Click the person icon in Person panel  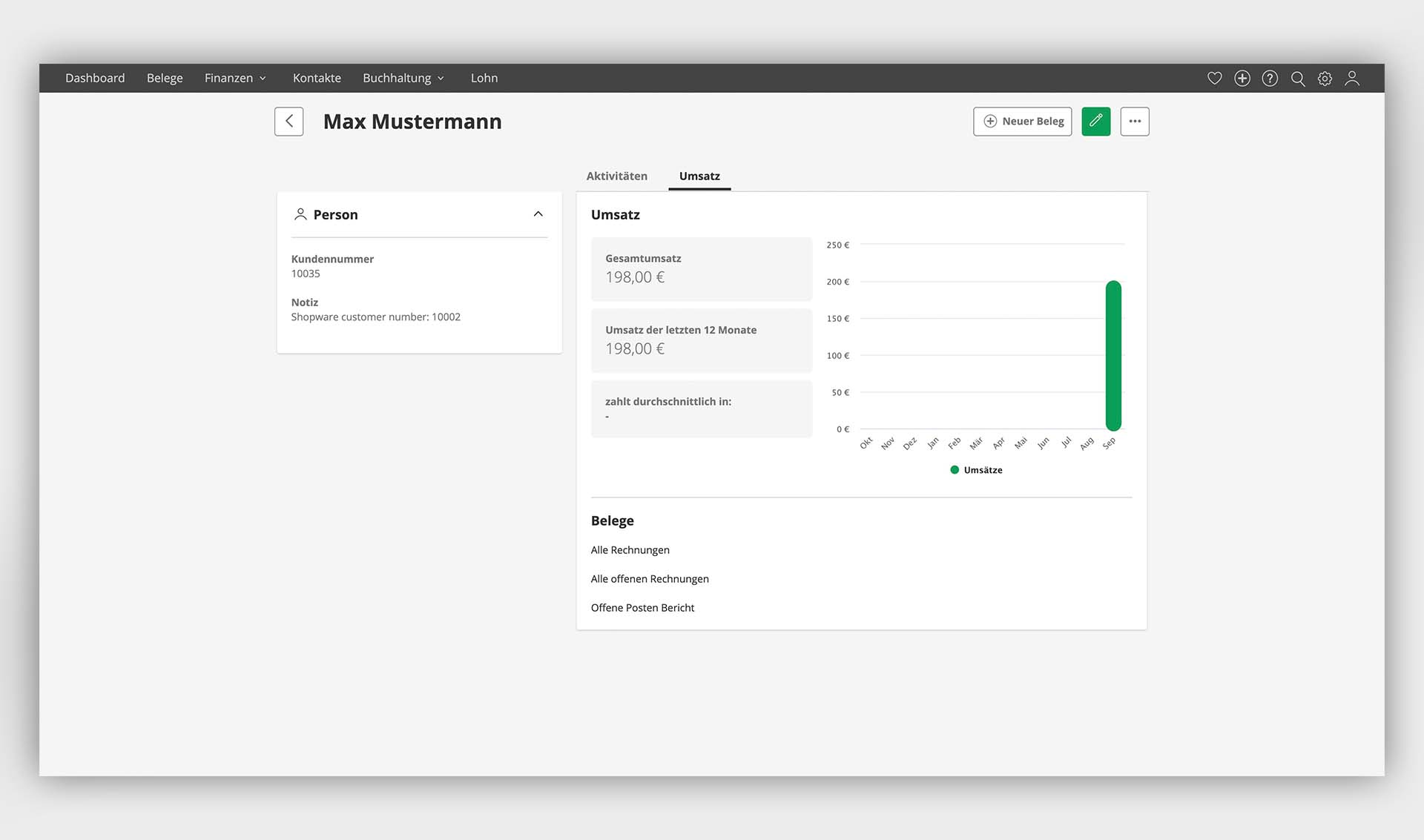[x=300, y=214]
